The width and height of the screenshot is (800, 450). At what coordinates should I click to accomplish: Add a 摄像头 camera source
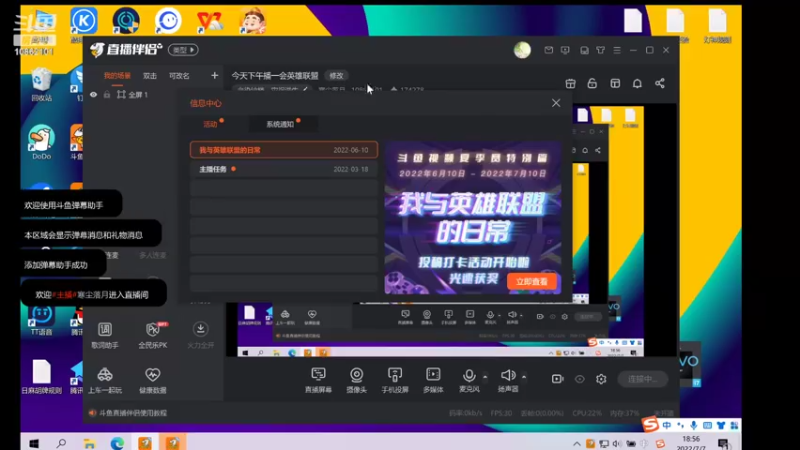(357, 380)
